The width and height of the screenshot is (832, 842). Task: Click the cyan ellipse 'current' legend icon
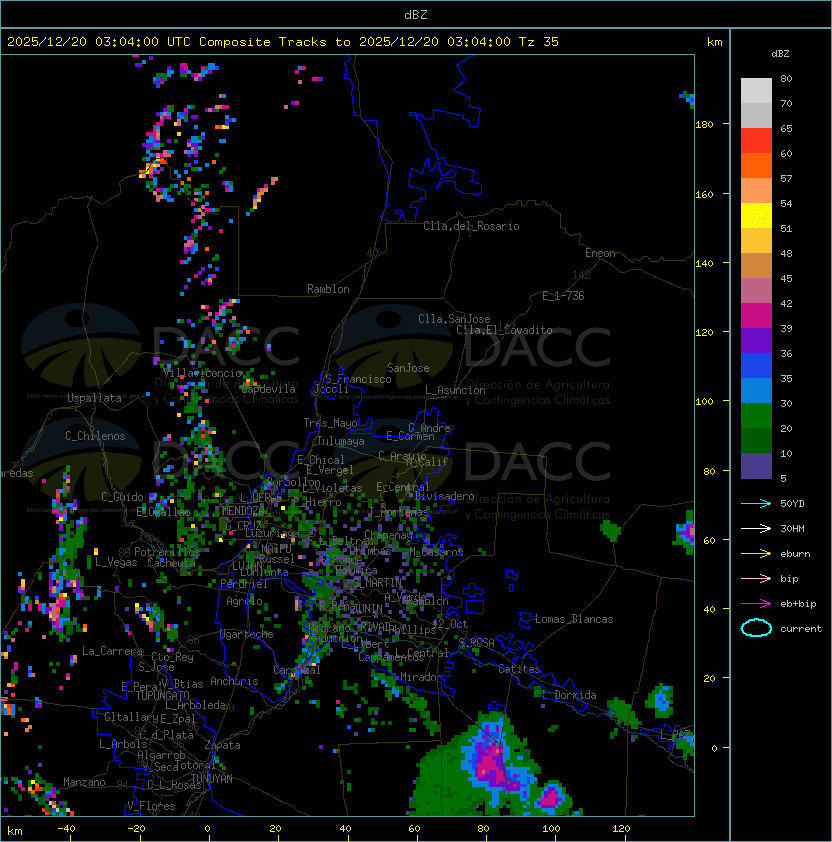[756, 628]
